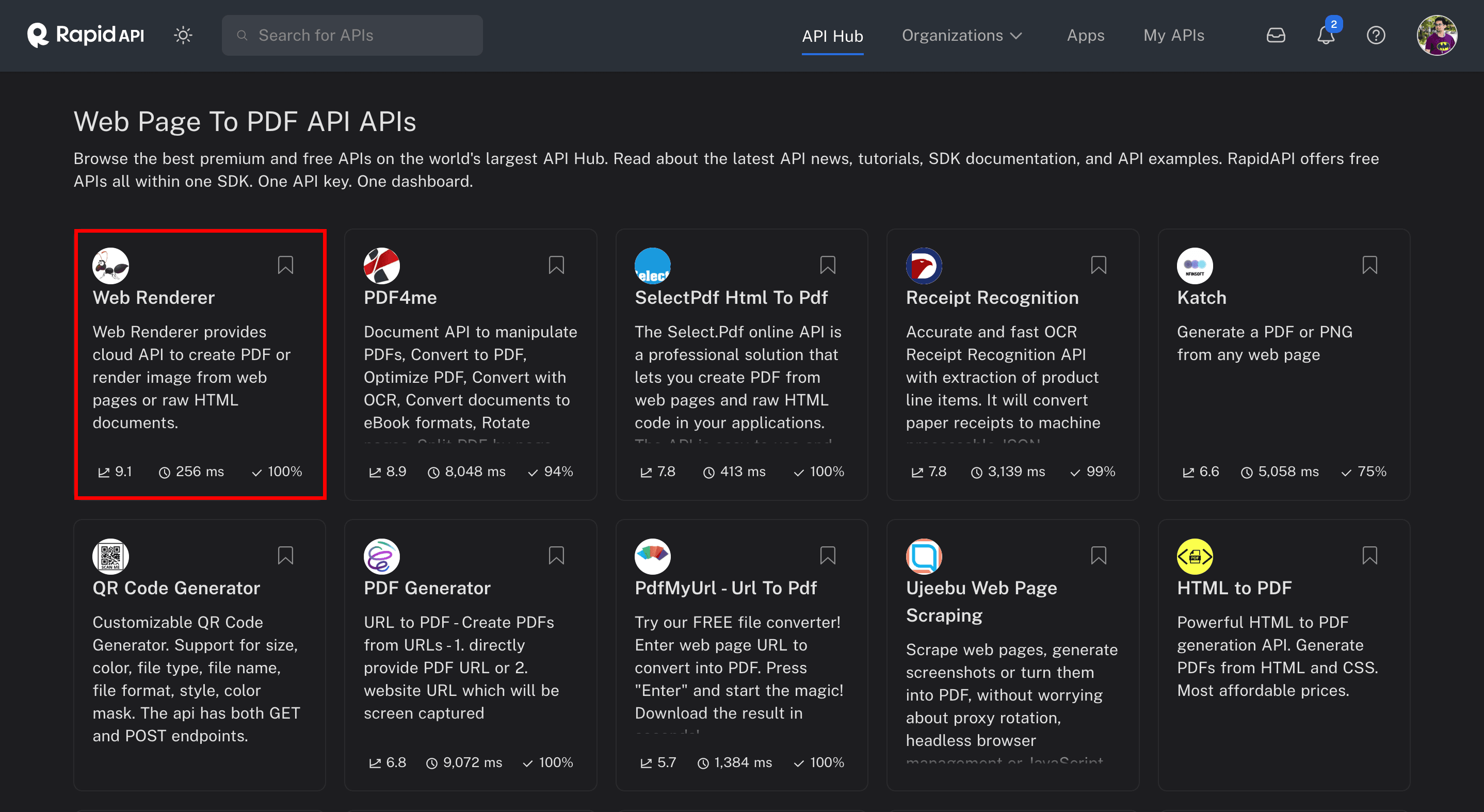Open the Web Renderer title link
Image resolution: width=1484 pixels, height=812 pixels.
[x=153, y=298]
